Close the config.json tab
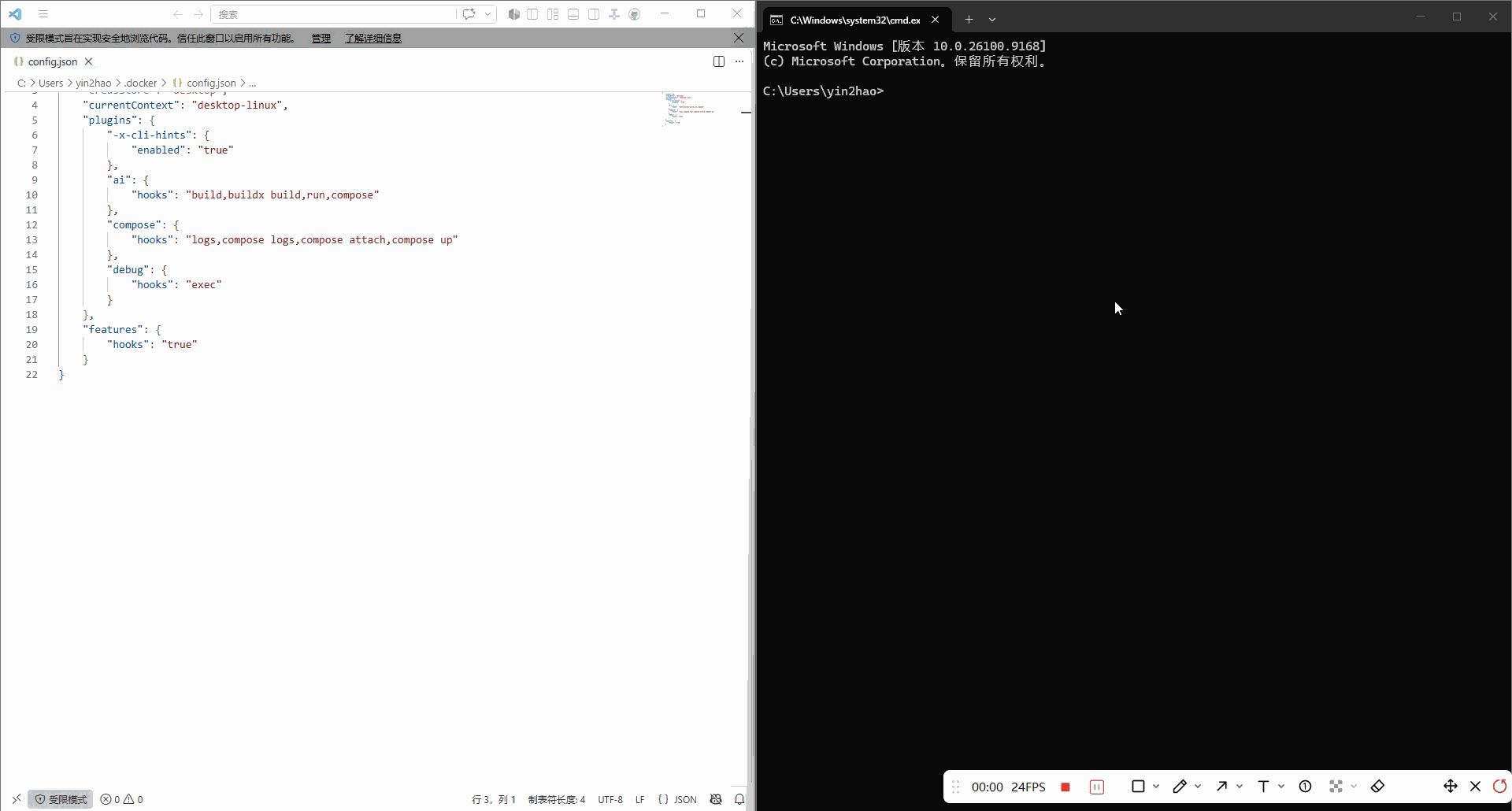The image size is (1512, 811). [x=89, y=61]
